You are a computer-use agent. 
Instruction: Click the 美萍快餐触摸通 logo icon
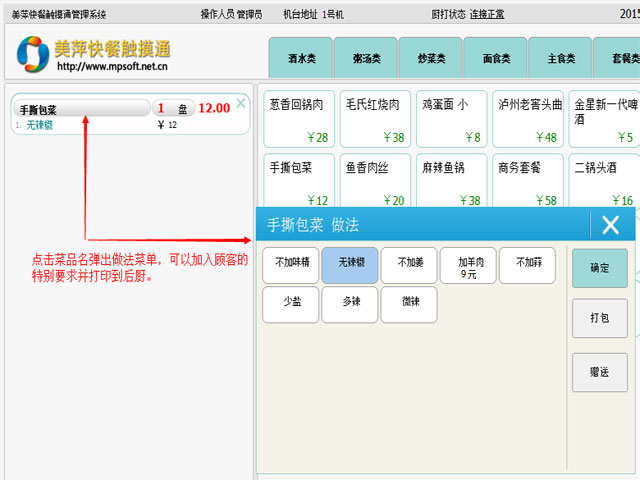33,56
